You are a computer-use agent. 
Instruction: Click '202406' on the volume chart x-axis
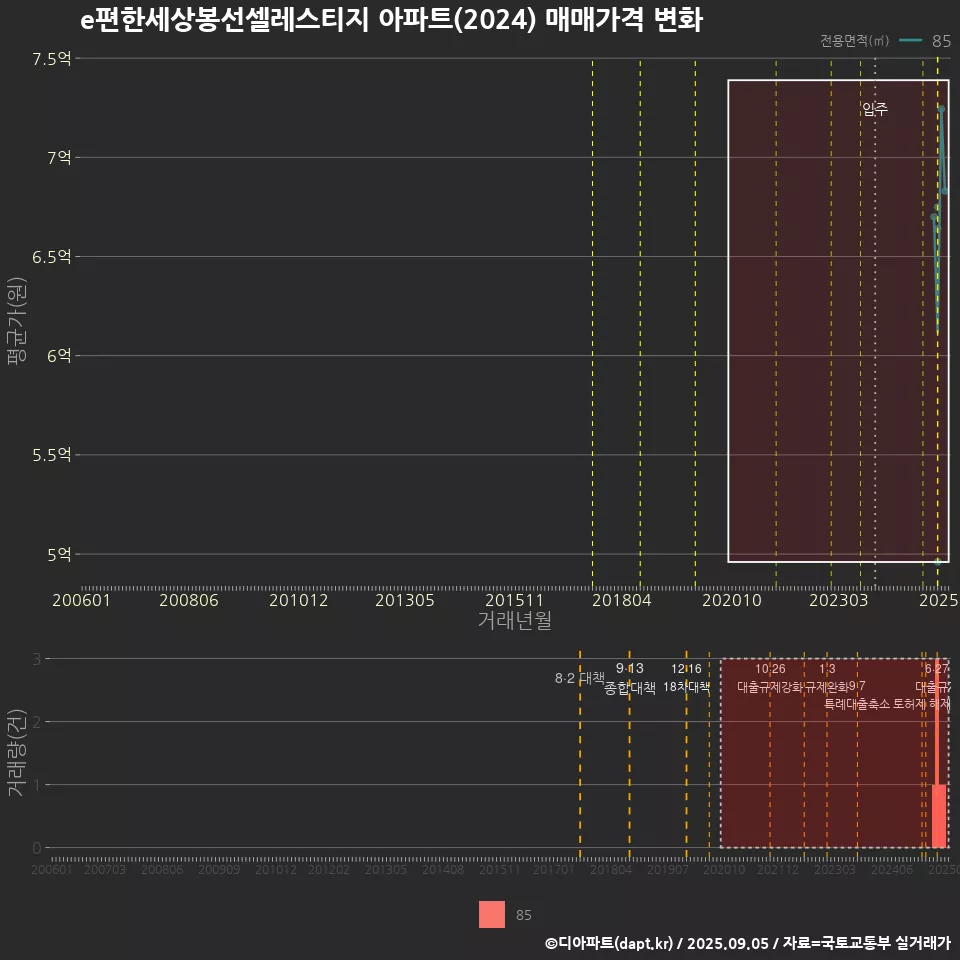coord(891,869)
